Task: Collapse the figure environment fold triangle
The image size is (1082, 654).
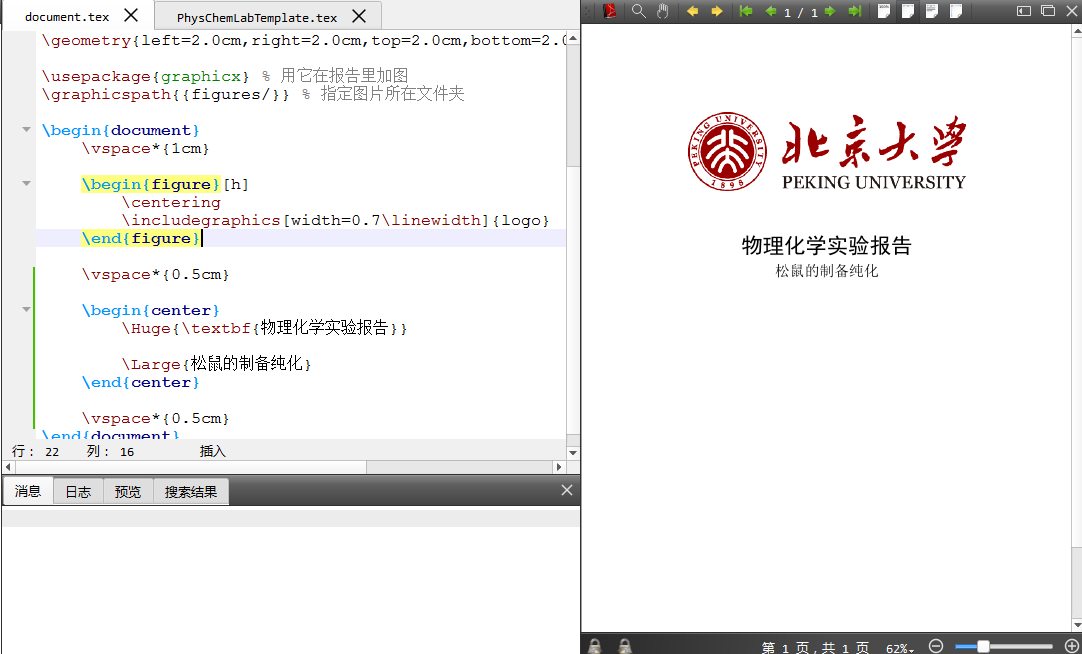Action: pos(25,184)
